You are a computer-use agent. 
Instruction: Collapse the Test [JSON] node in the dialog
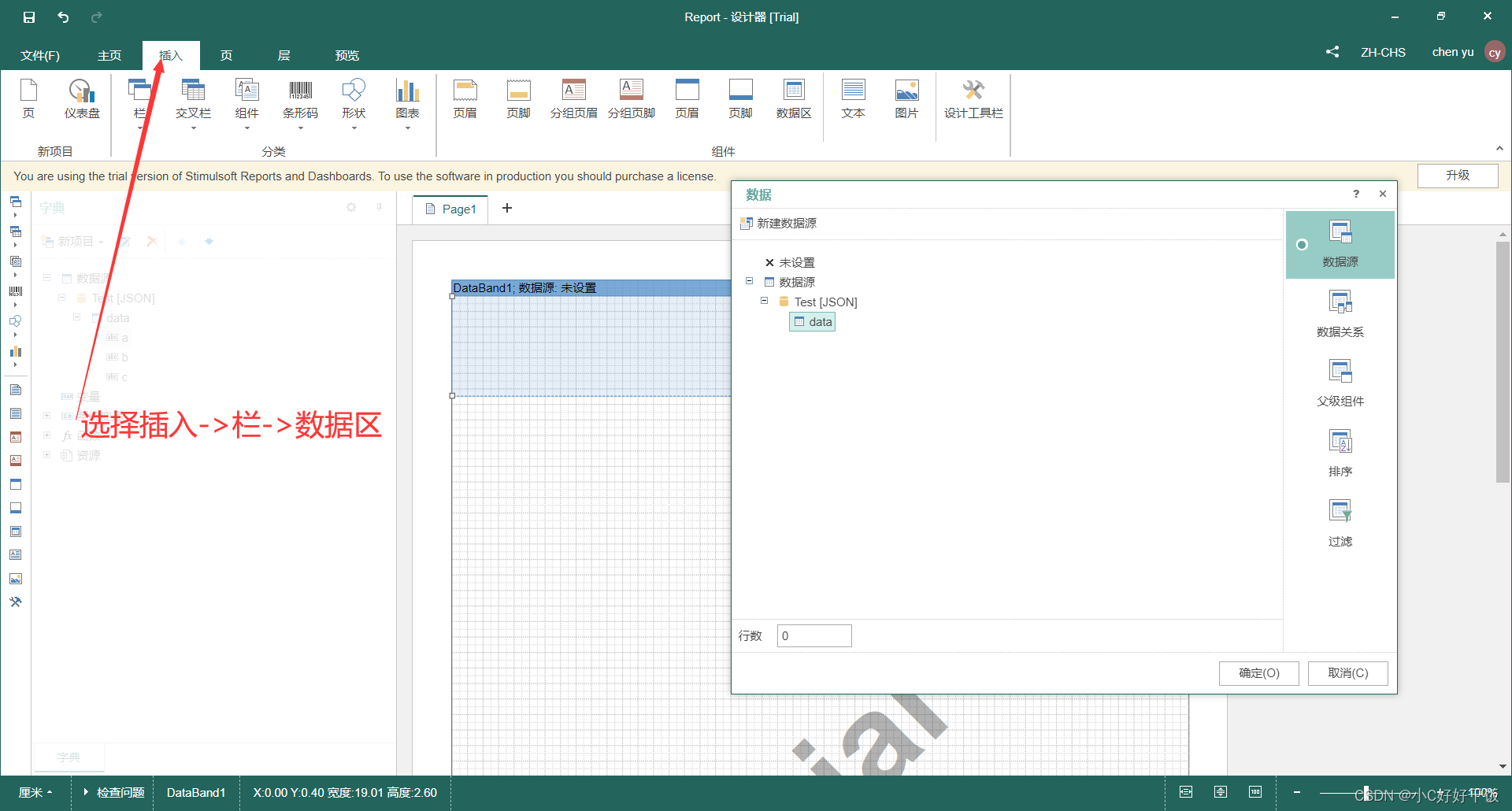[x=764, y=301]
